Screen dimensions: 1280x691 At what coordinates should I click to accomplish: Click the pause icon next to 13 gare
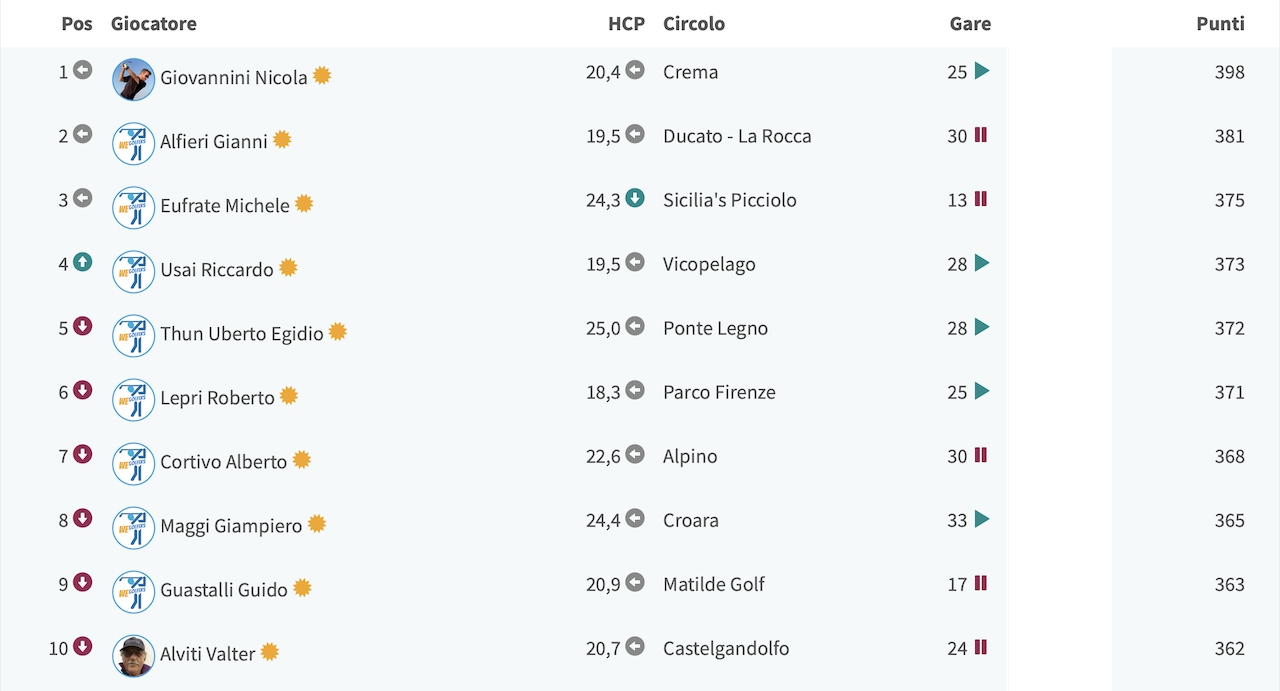click(x=981, y=199)
